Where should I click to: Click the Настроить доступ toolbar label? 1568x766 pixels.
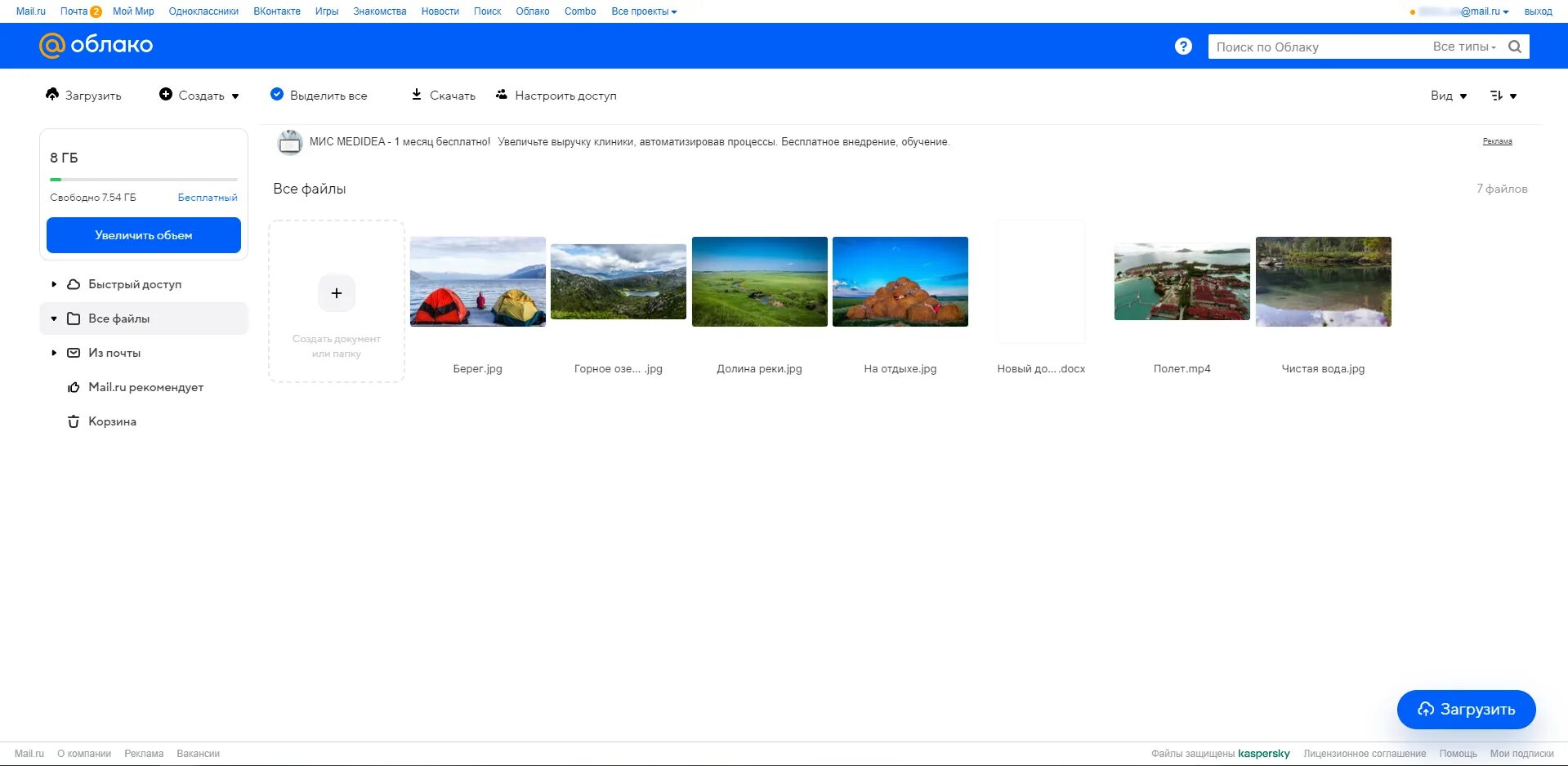point(565,96)
